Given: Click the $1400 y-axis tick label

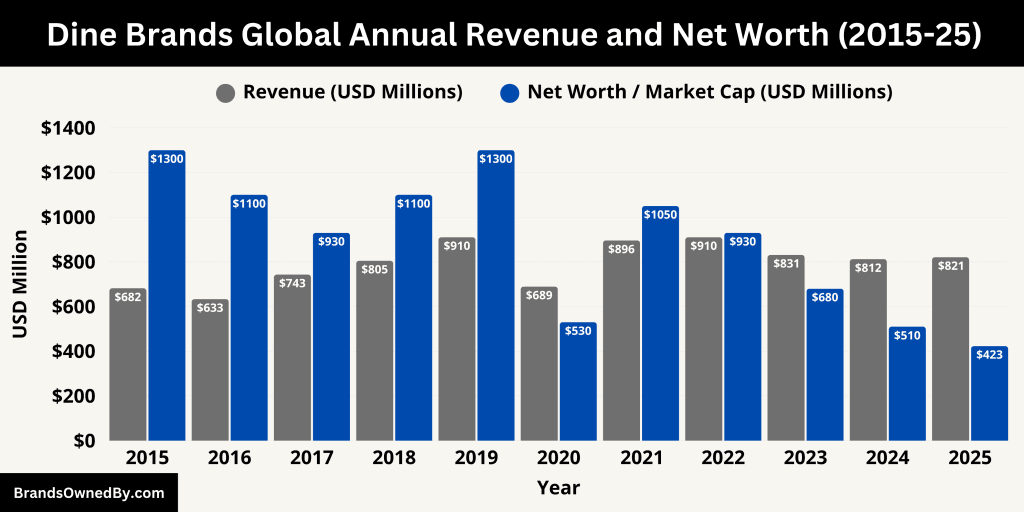Looking at the screenshot, I should [x=68, y=128].
